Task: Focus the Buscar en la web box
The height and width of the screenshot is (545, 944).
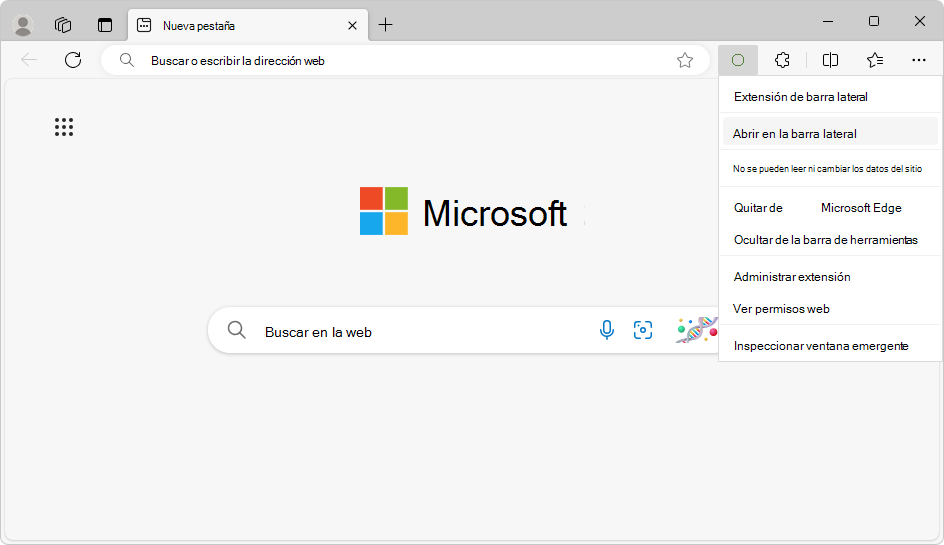Action: (x=464, y=331)
